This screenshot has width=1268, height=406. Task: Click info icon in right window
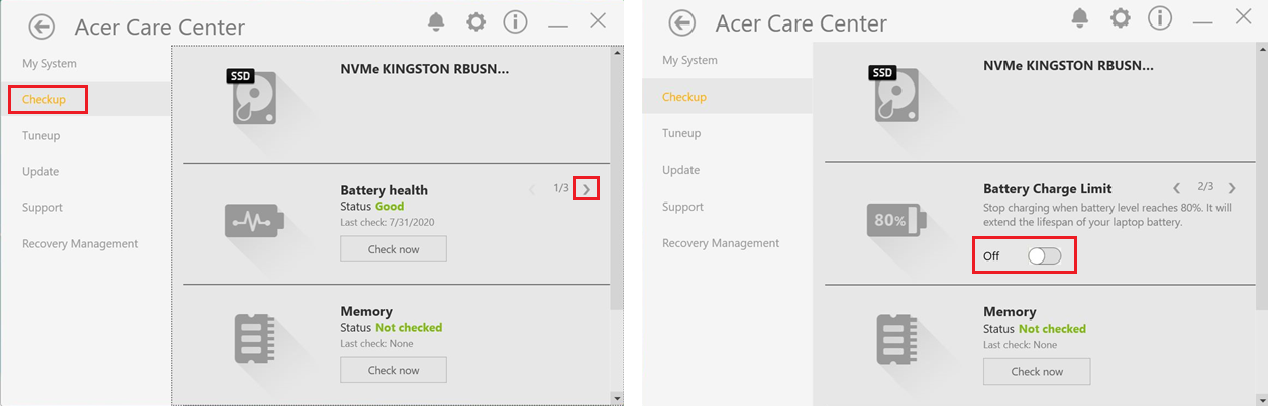(1159, 18)
